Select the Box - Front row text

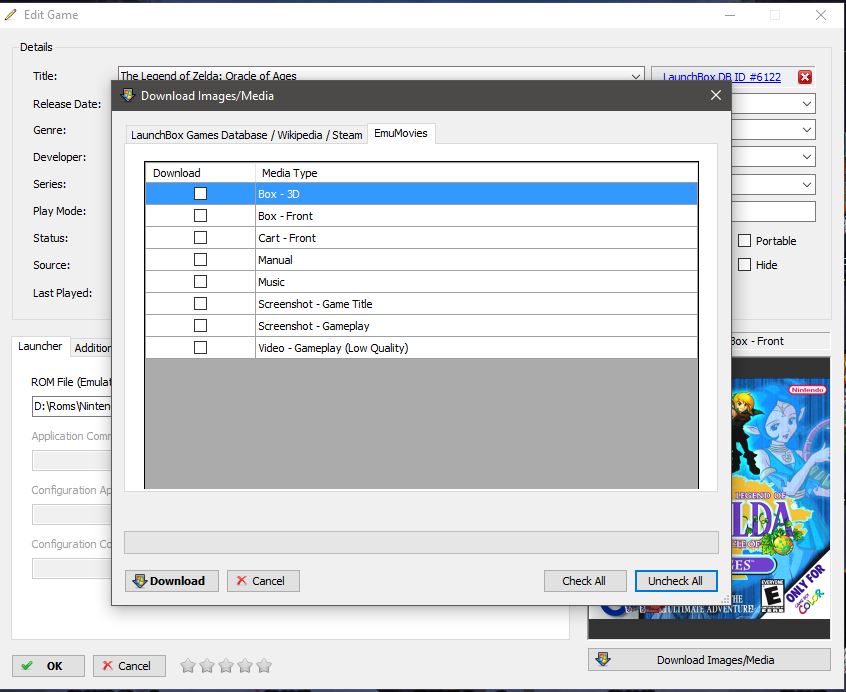pyautogui.click(x=285, y=216)
